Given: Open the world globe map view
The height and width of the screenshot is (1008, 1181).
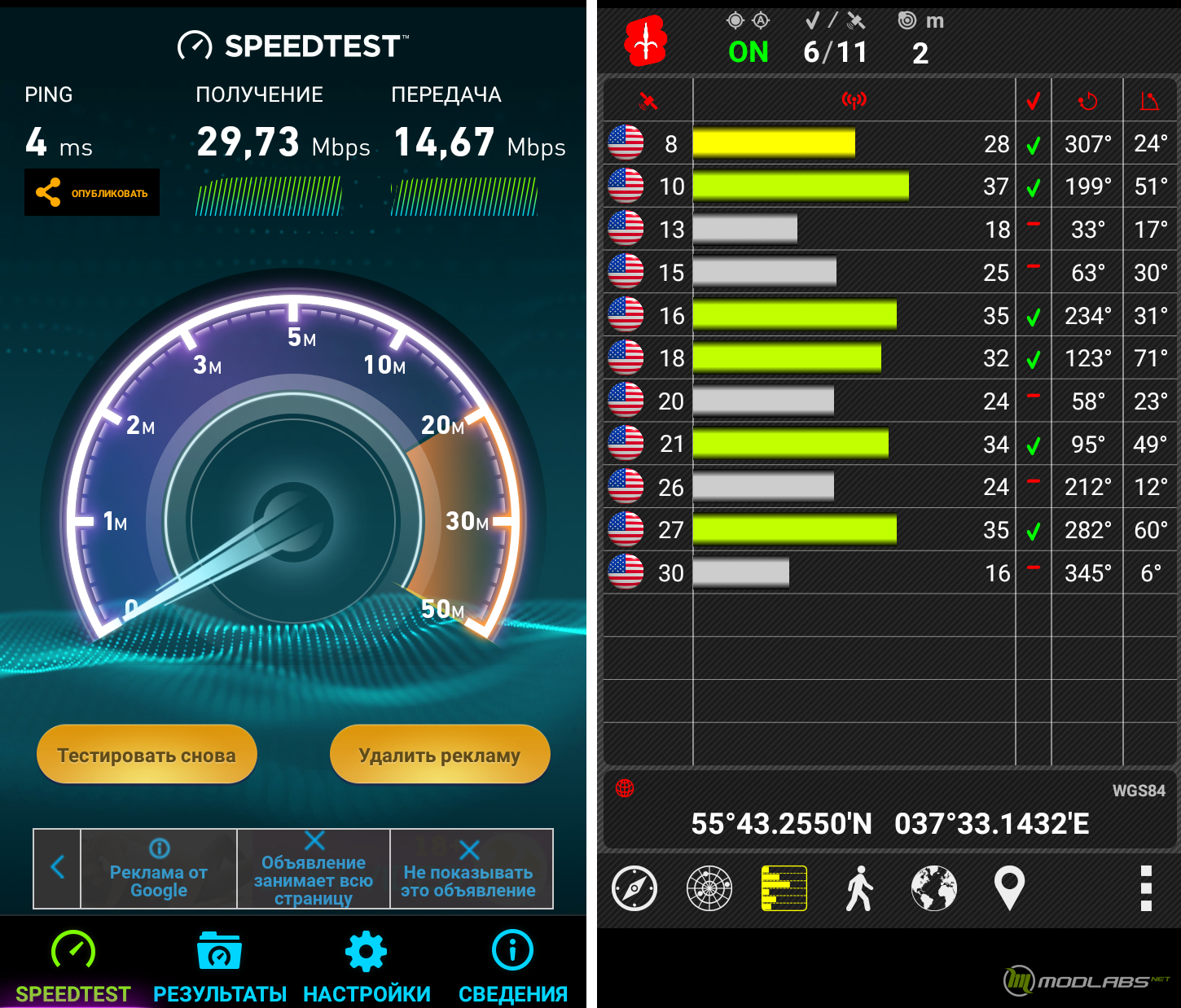Looking at the screenshot, I should [x=934, y=888].
